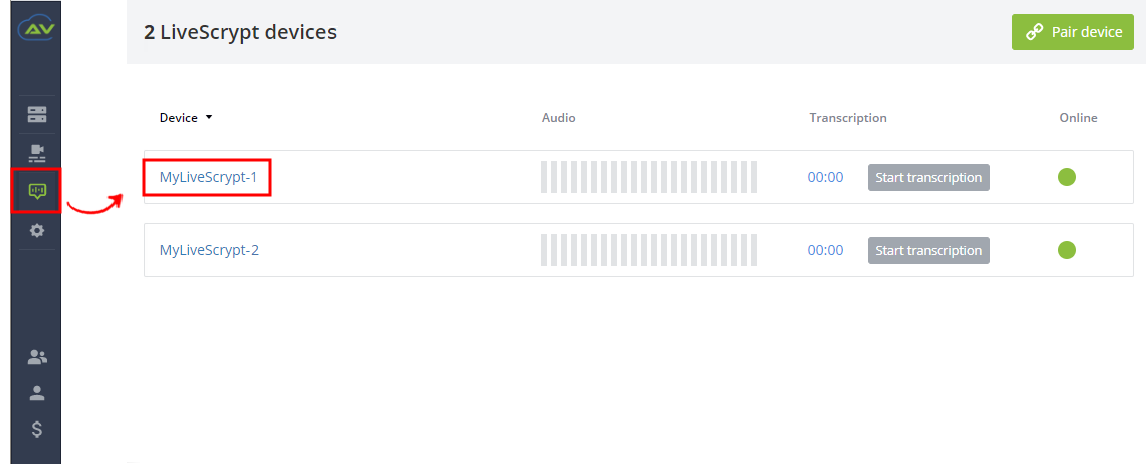
Task: Click the 00:00 timer for MyLiveScrypt-1
Action: (825, 177)
